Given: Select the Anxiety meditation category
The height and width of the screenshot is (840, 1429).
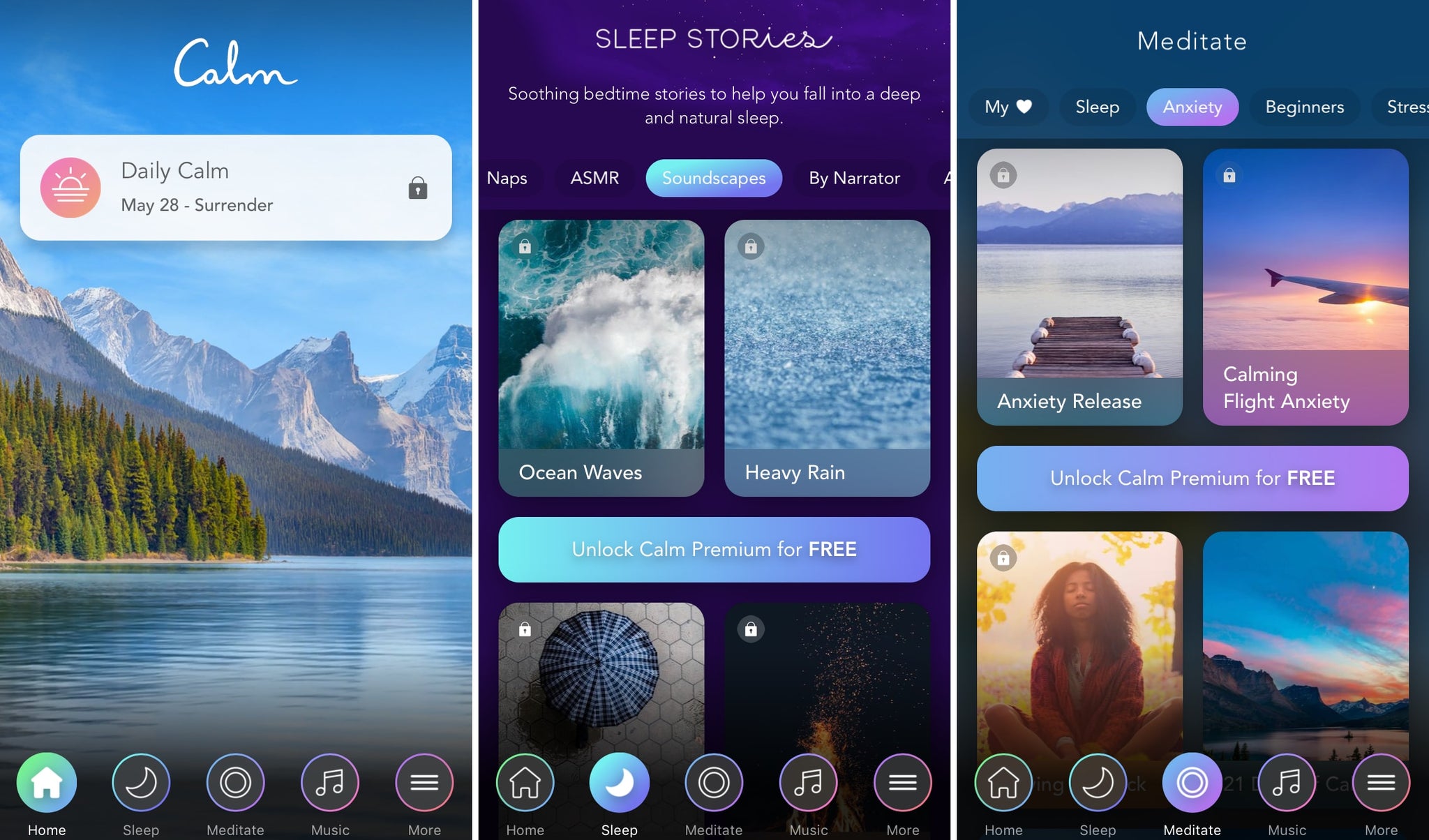Looking at the screenshot, I should coord(1192,106).
